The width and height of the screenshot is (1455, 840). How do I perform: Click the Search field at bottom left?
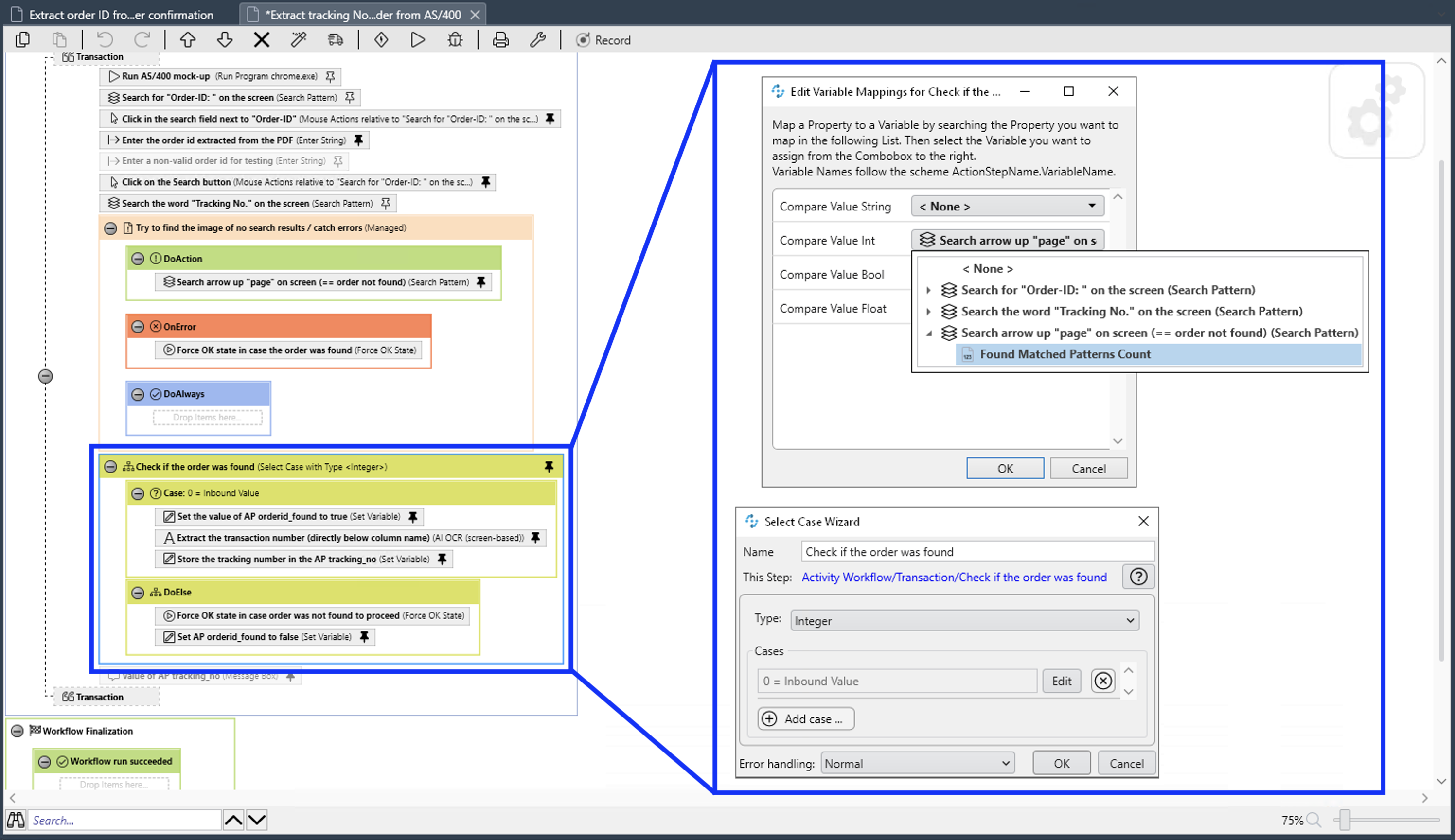pos(124,819)
